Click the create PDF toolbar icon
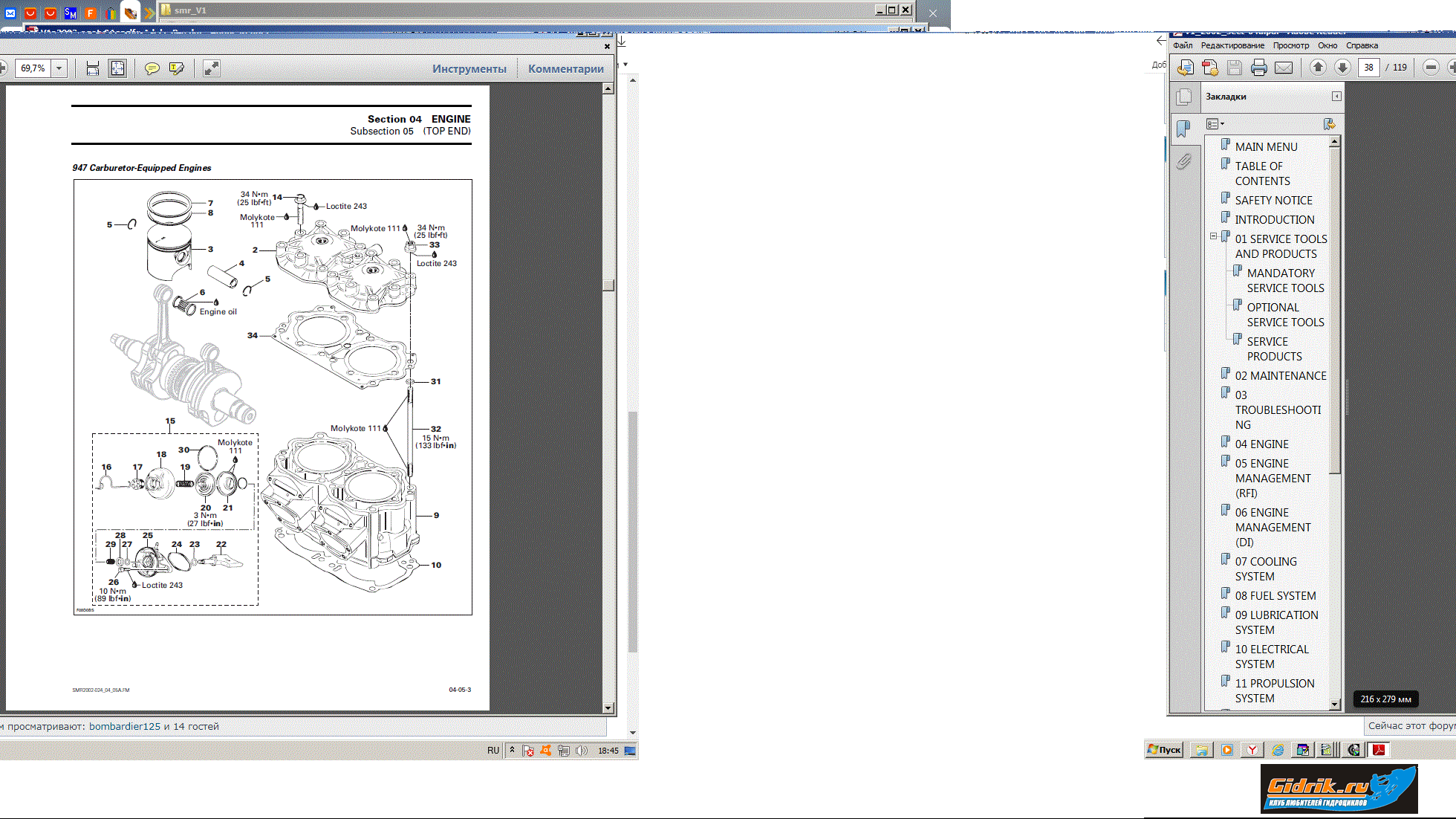 pyautogui.click(x=1210, y=68)
